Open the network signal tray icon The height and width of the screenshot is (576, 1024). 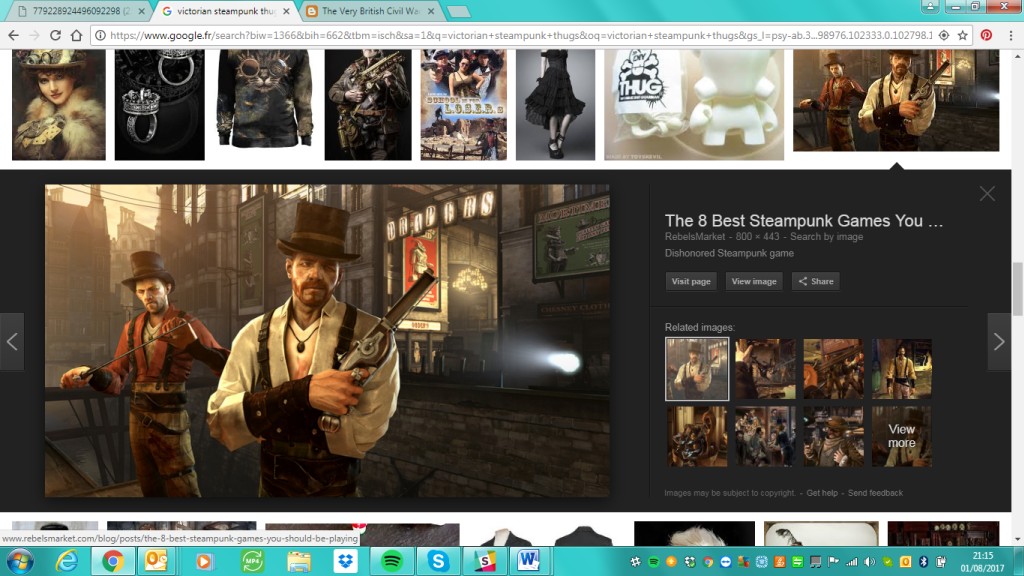coord(852,562)
